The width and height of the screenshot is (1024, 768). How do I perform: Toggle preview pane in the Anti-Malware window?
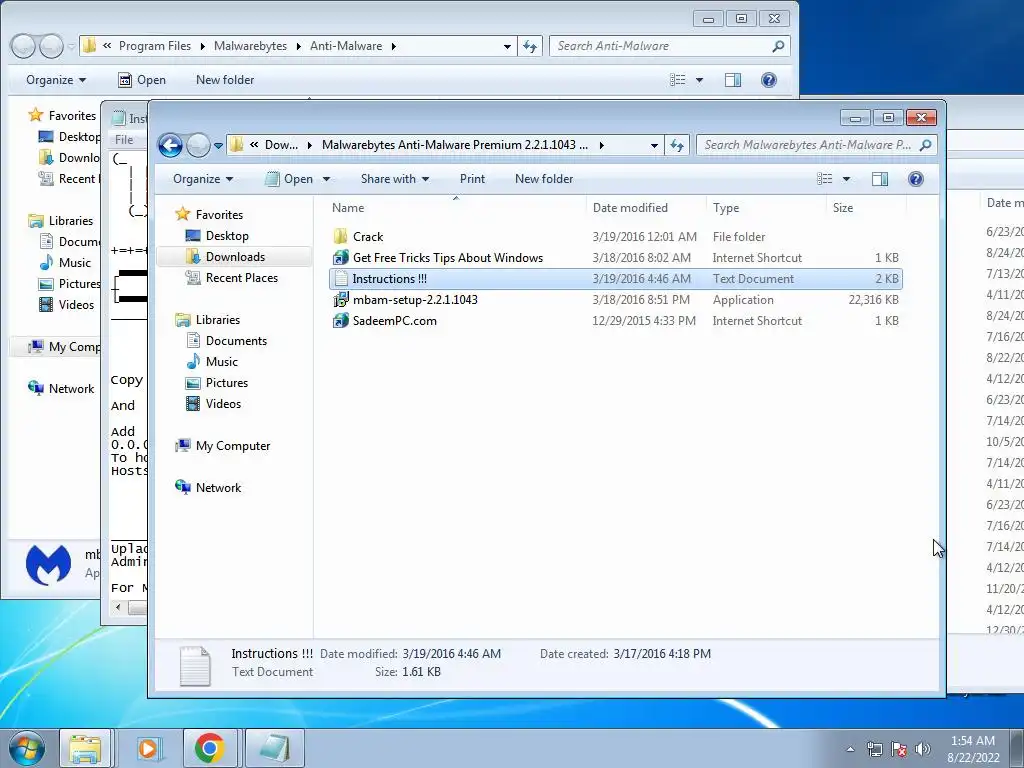point(733,80)
